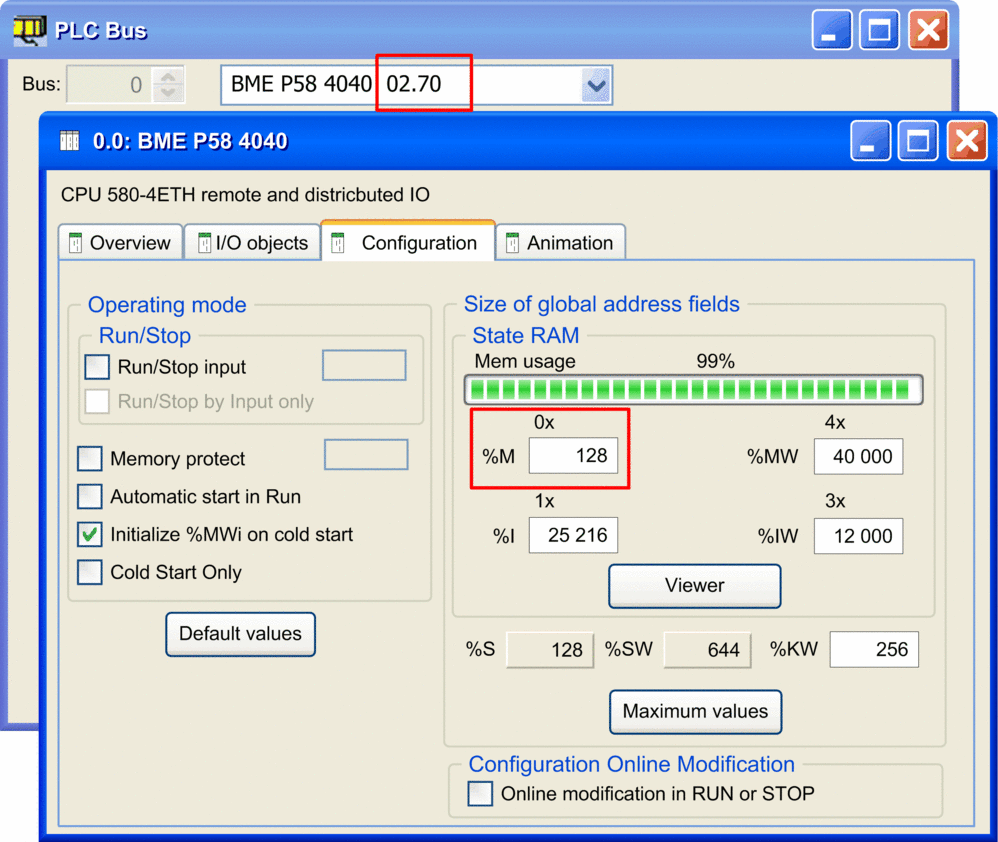Click the BME P58 4040 window rack icon
The image size is (998, 842).
[x=69, y=141]
